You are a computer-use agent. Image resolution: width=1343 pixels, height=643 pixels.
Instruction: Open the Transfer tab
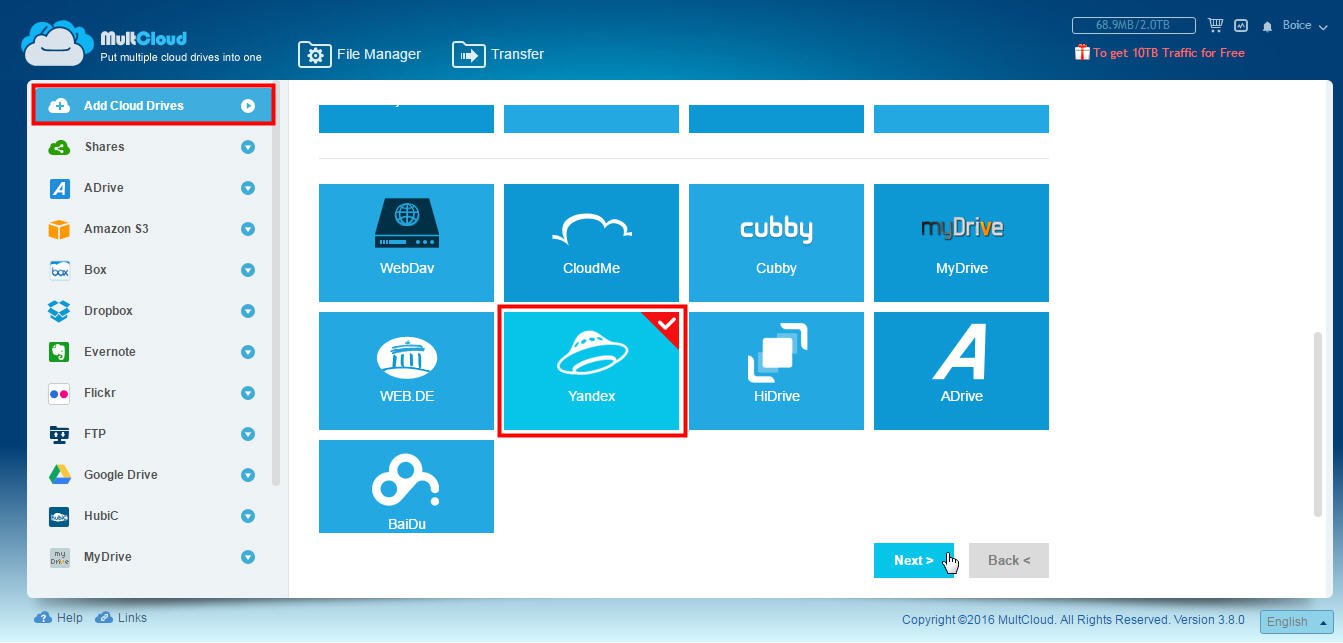point(499,55)
